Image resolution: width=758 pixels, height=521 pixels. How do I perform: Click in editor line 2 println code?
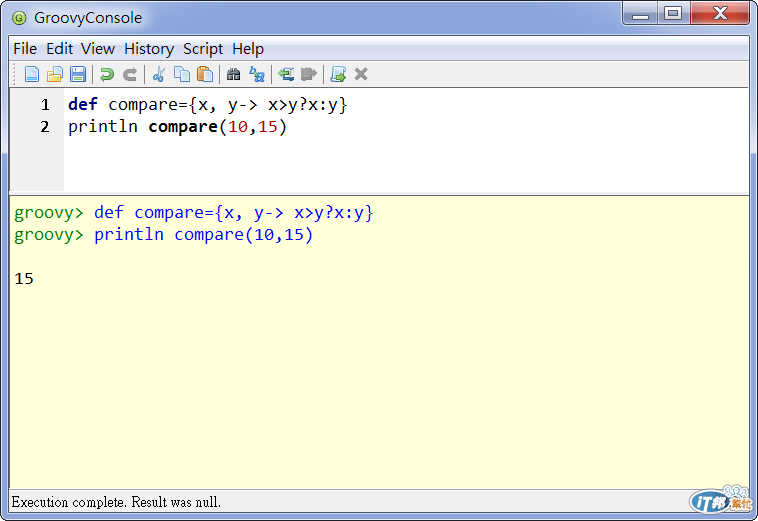(177, 127)
